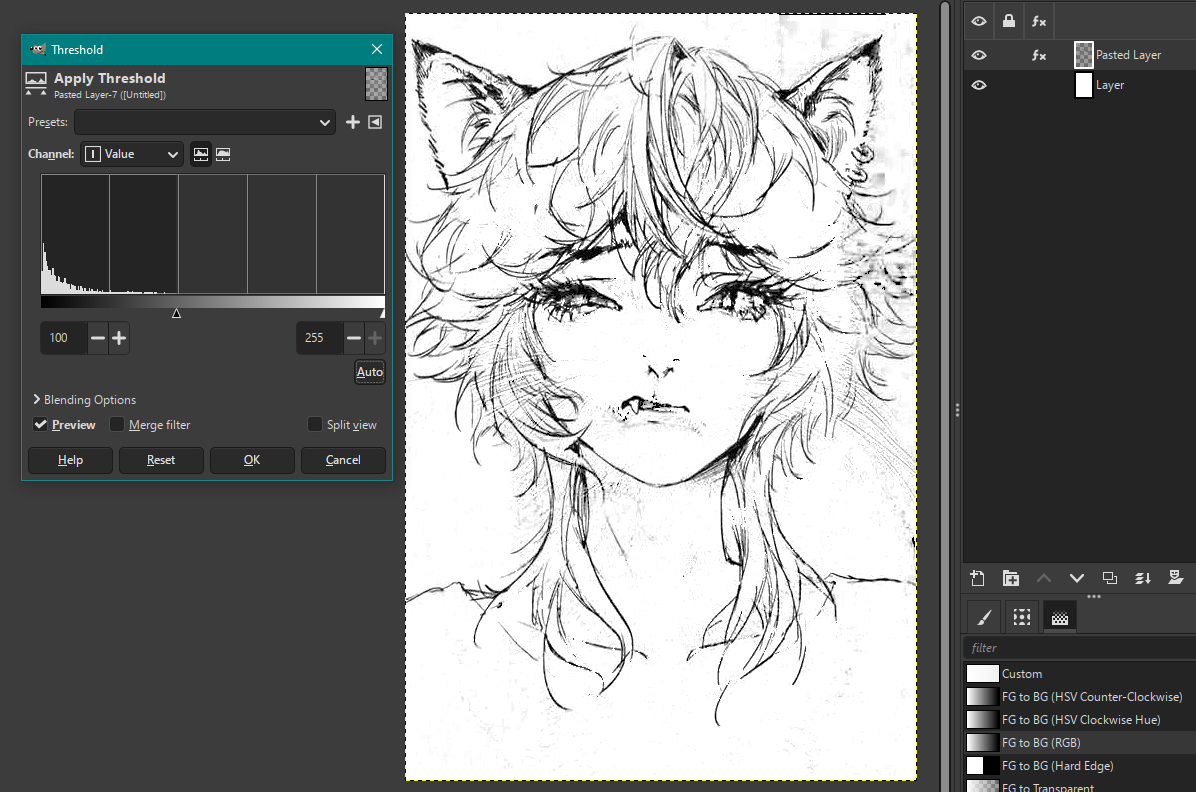Enable the Merge filter checkbox
The height and width of the screenshot is (792, 1196).
pos(117,424)
